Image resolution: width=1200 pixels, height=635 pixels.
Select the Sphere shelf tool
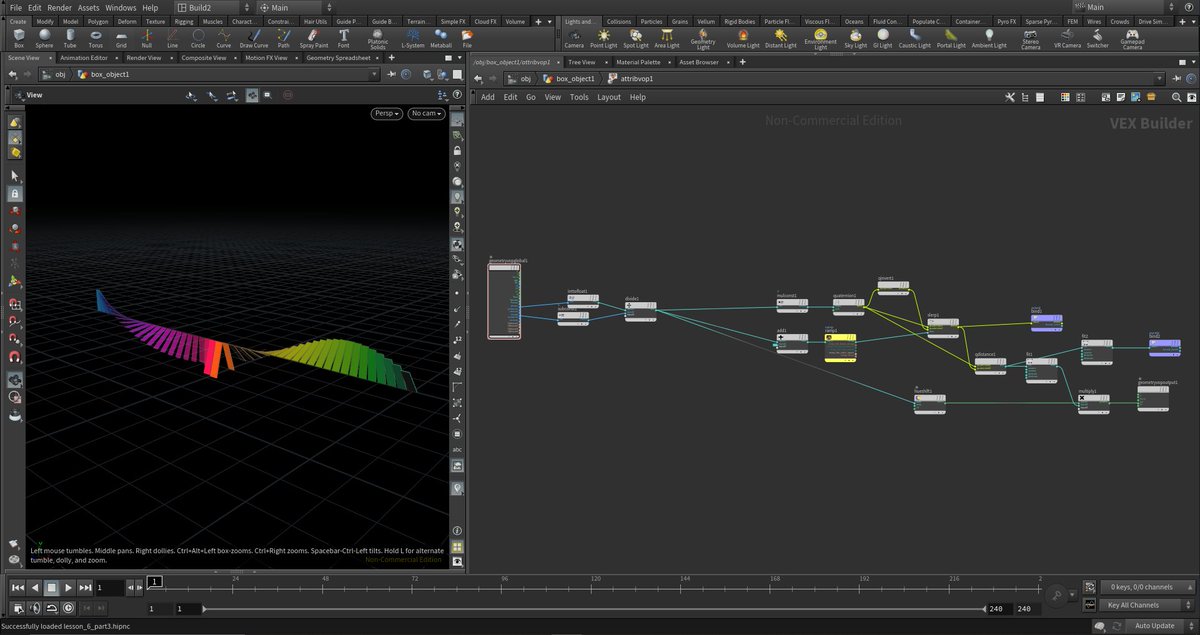44,38
